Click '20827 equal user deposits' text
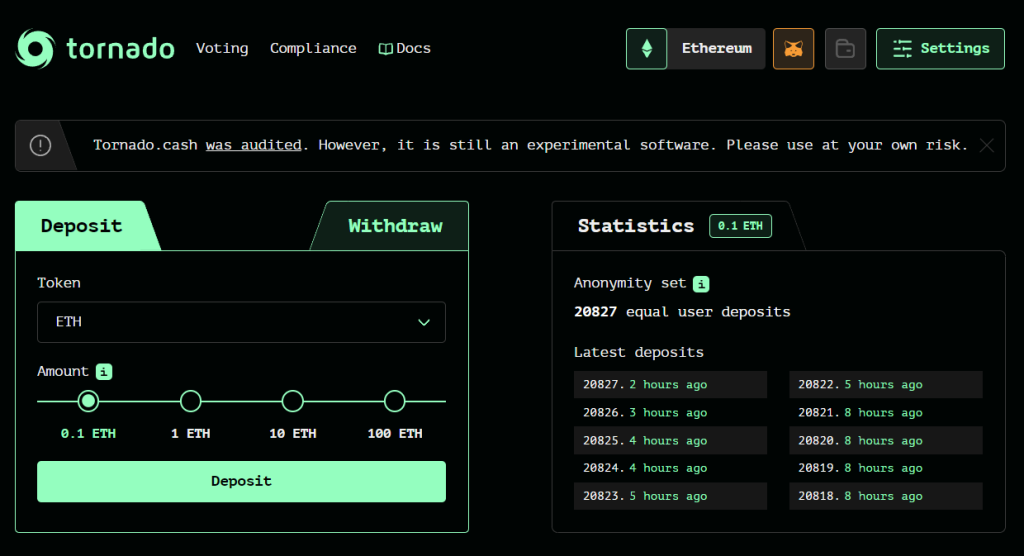The image size is (1024, 556). (682, 312)
